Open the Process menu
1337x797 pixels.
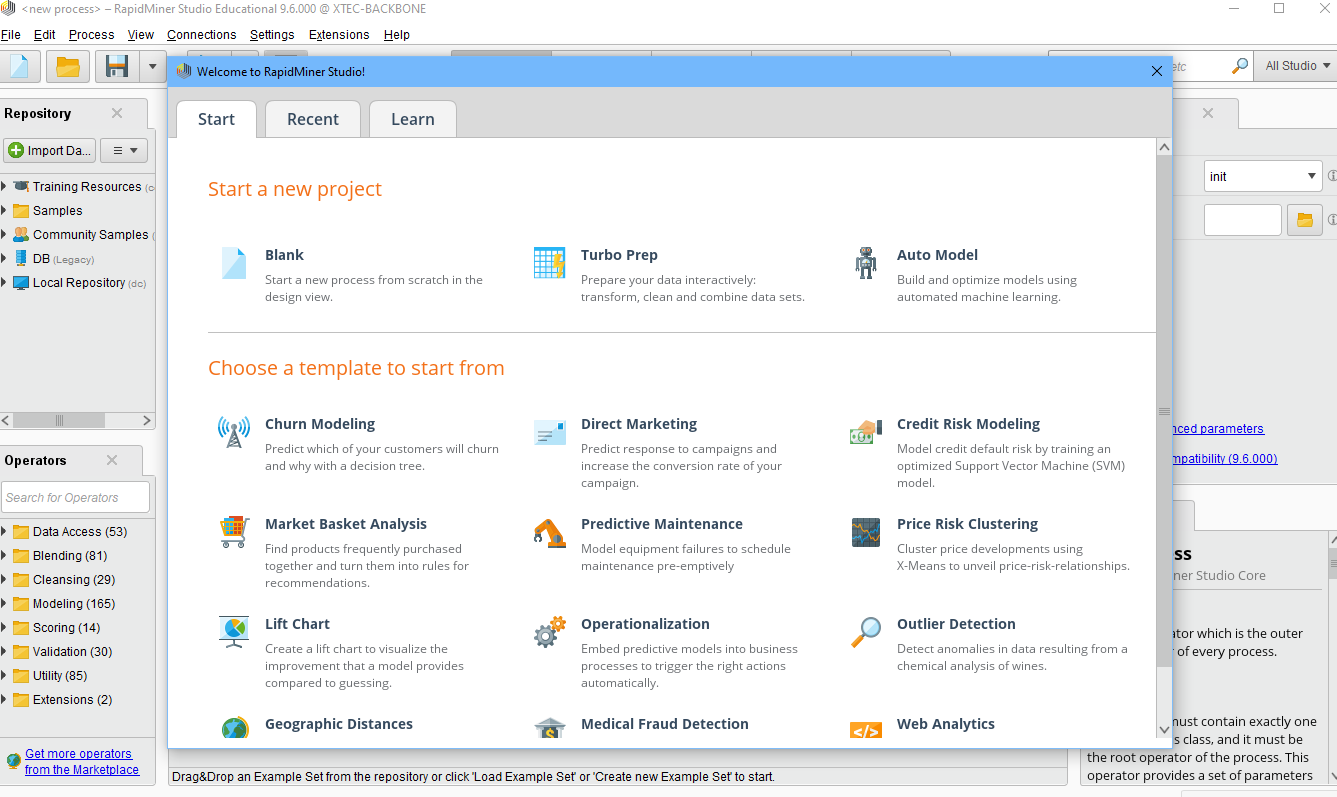92,34
